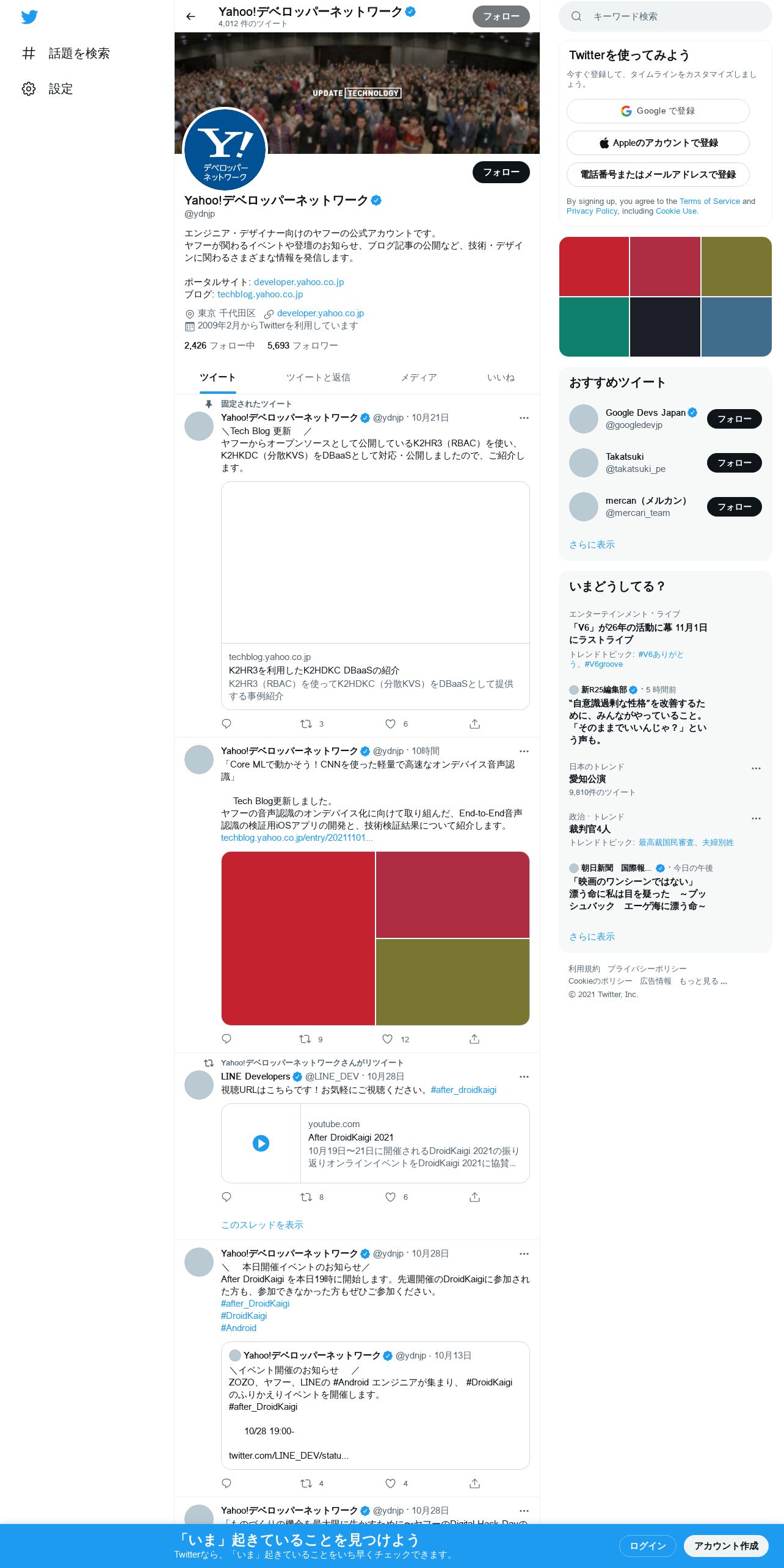Open 話題を検索 explore hashtag icon
This screenshot has height=1568, width=784.
(29, 53)
